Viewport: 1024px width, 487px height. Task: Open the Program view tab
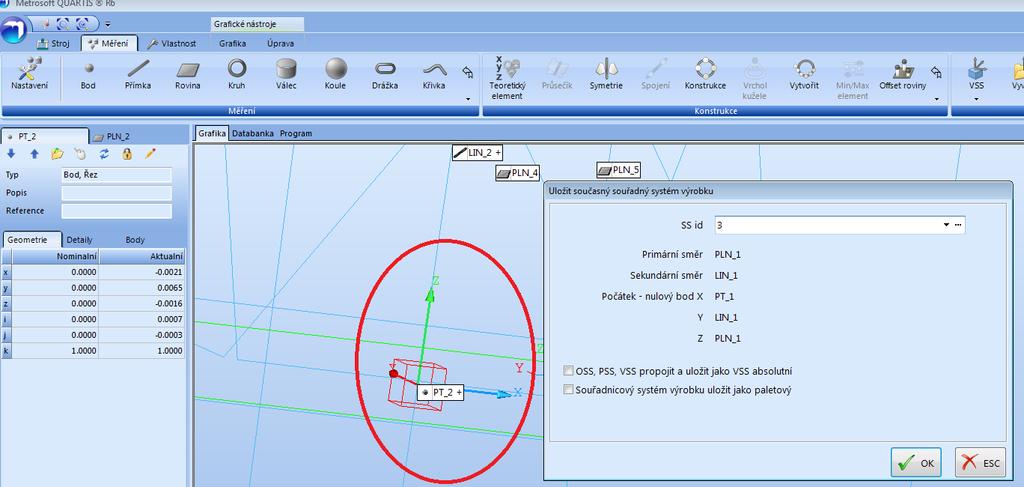[x=296, y=133]
